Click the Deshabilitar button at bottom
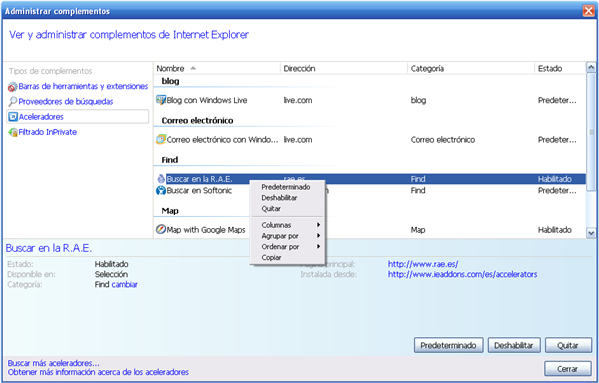 [x=514, y=345]
